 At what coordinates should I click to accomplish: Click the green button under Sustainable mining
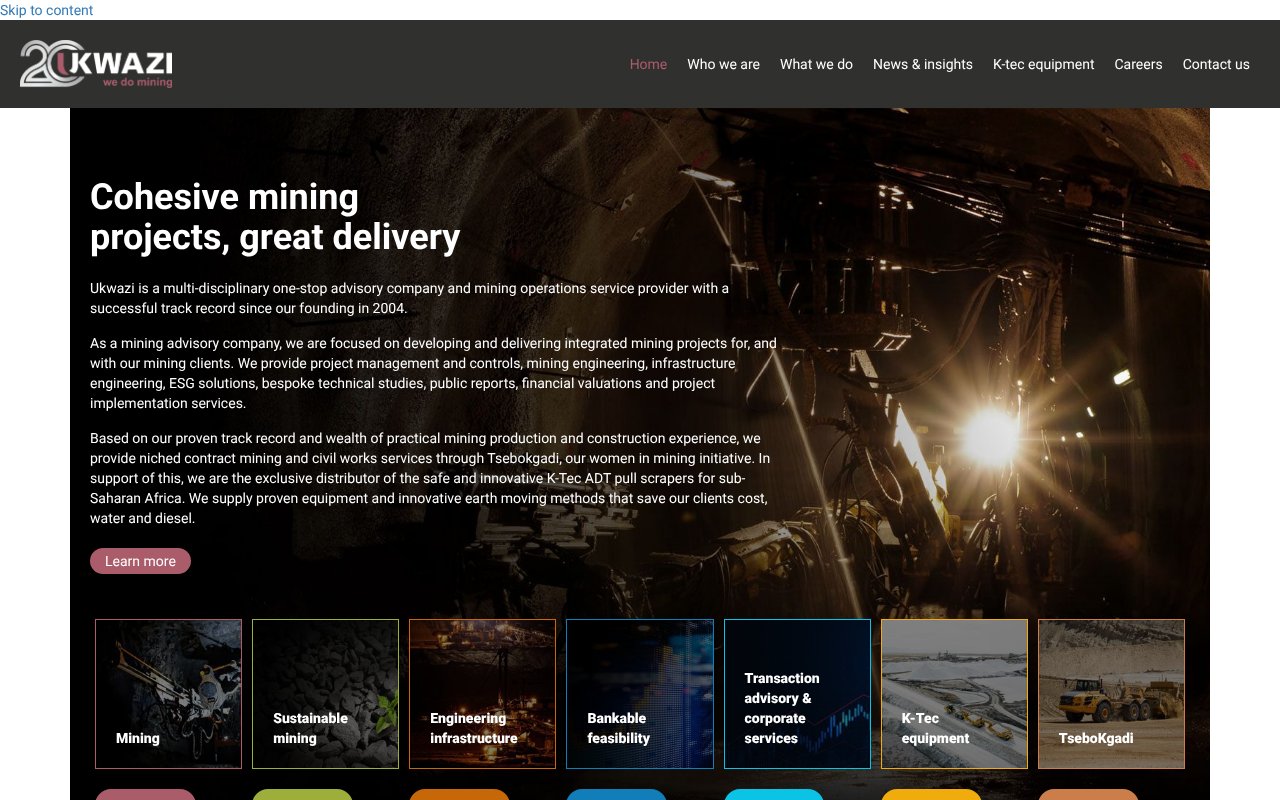coord(302,796)
